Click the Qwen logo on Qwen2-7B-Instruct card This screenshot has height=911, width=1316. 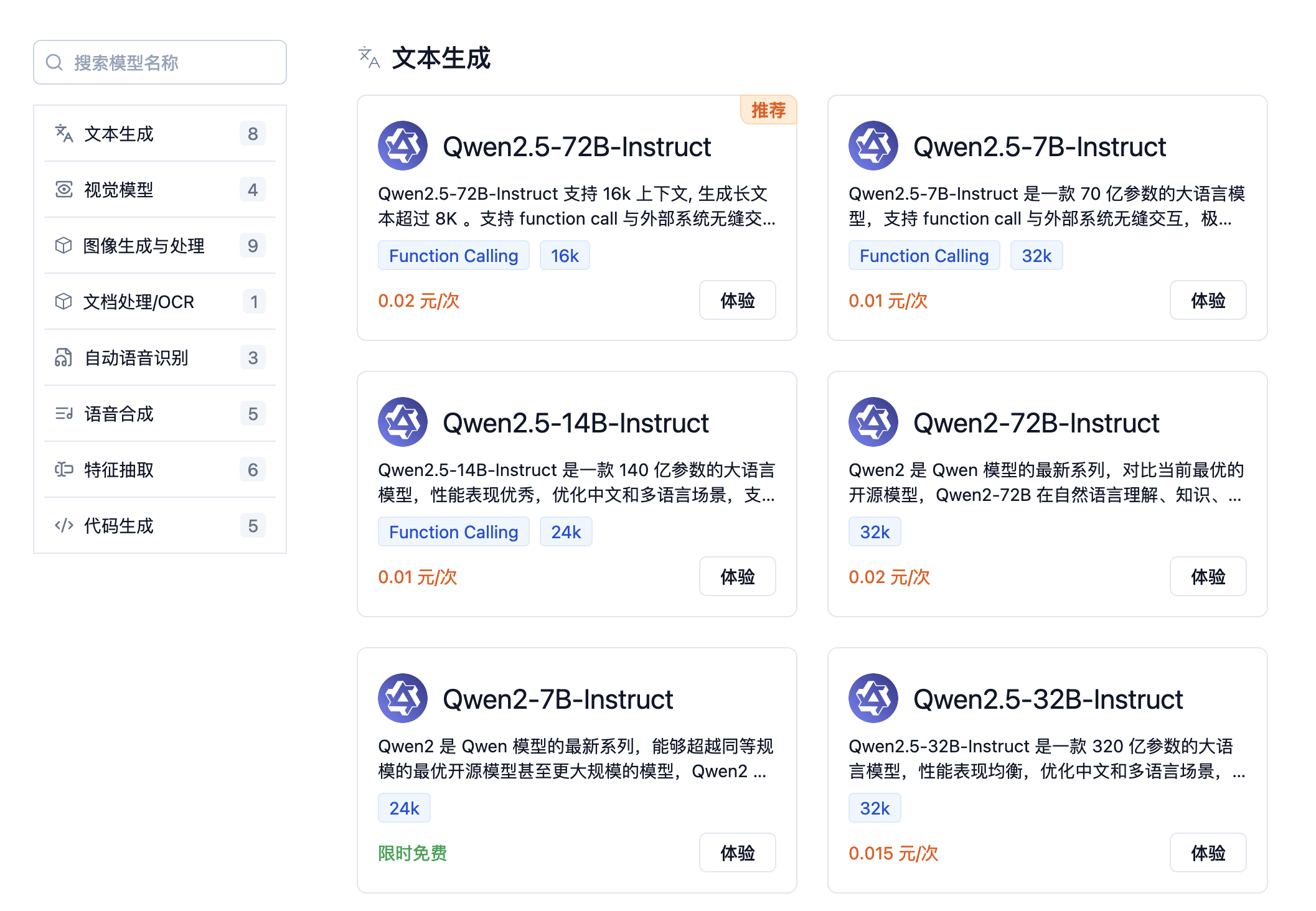click(x=402, y=698)
